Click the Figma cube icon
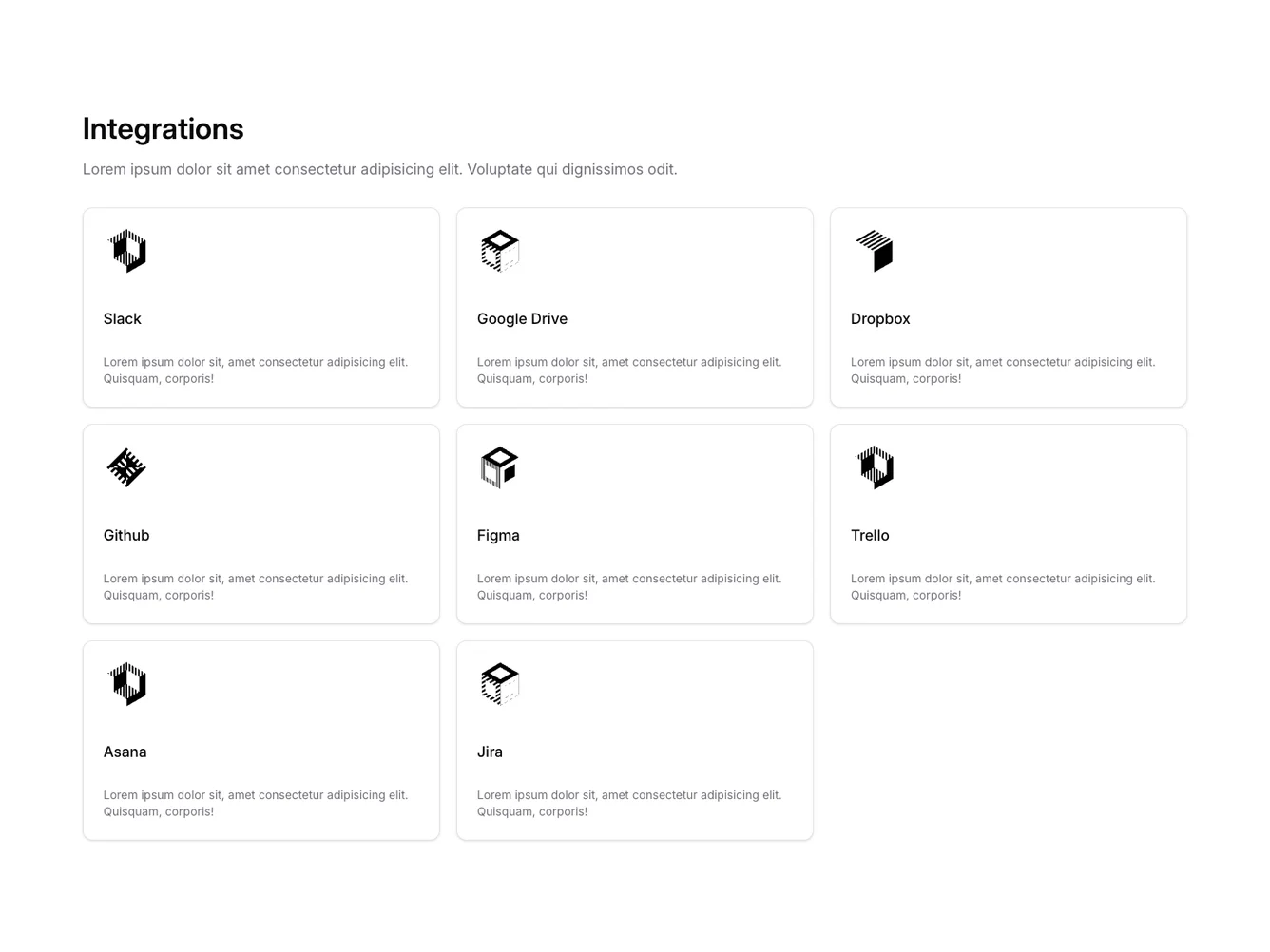The image size is (1270, 952). pos(500,467)
